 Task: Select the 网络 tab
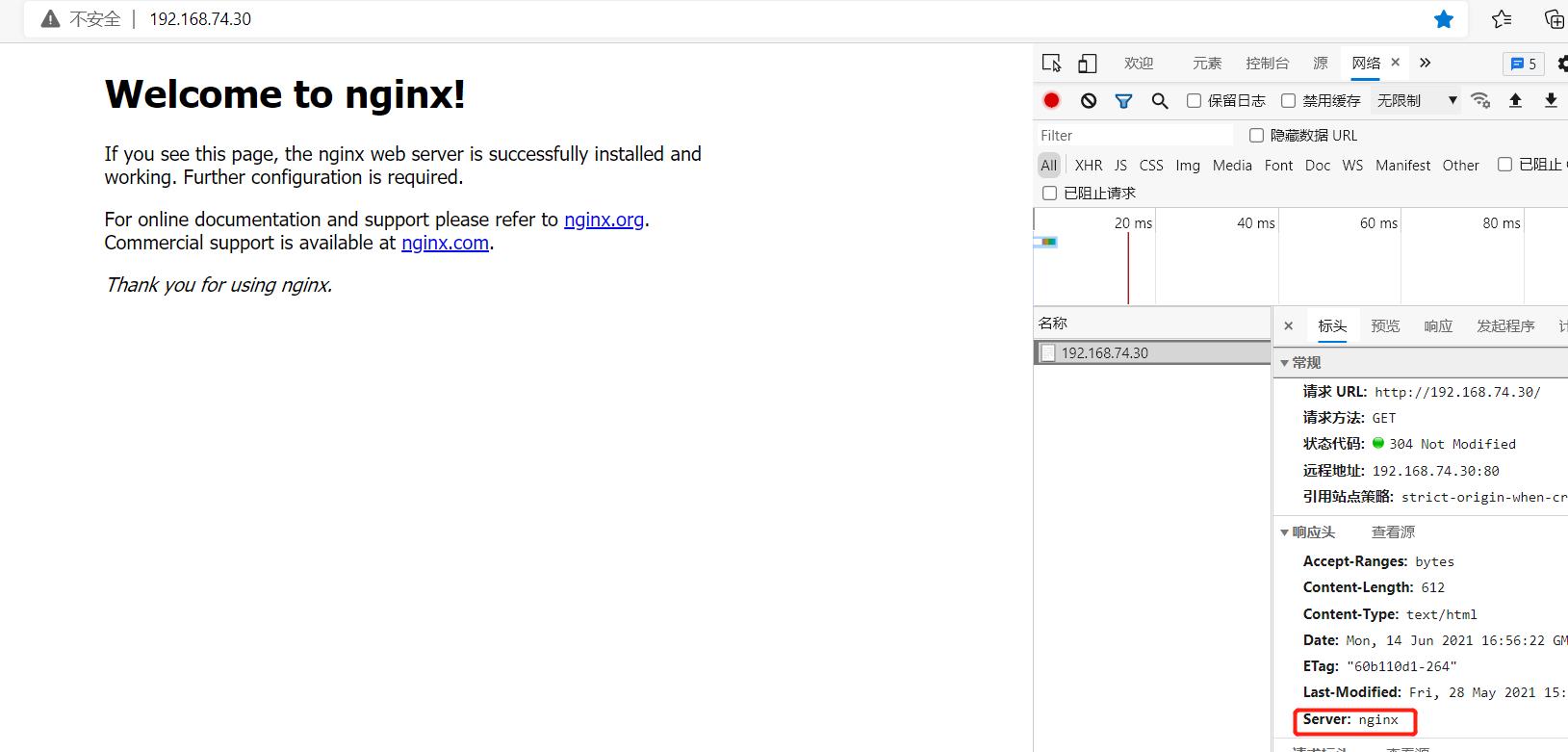(x=1366, y=63)
